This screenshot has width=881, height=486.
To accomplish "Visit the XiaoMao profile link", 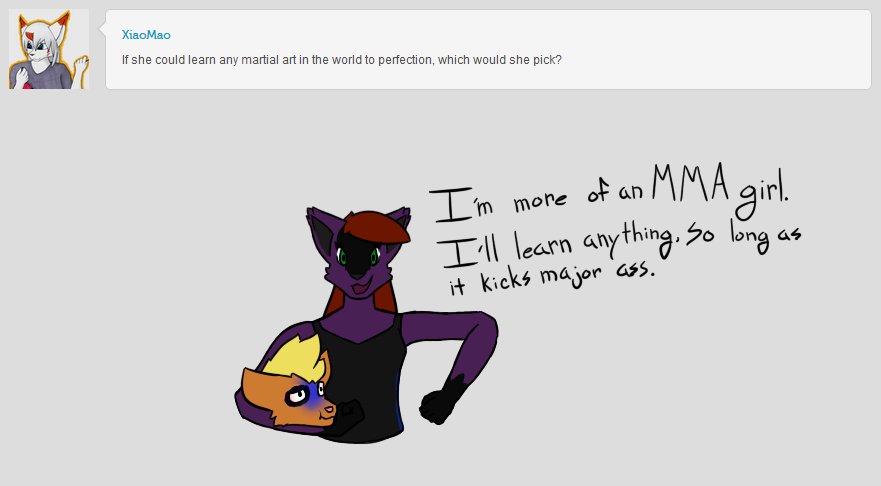I will pos(146,35).
